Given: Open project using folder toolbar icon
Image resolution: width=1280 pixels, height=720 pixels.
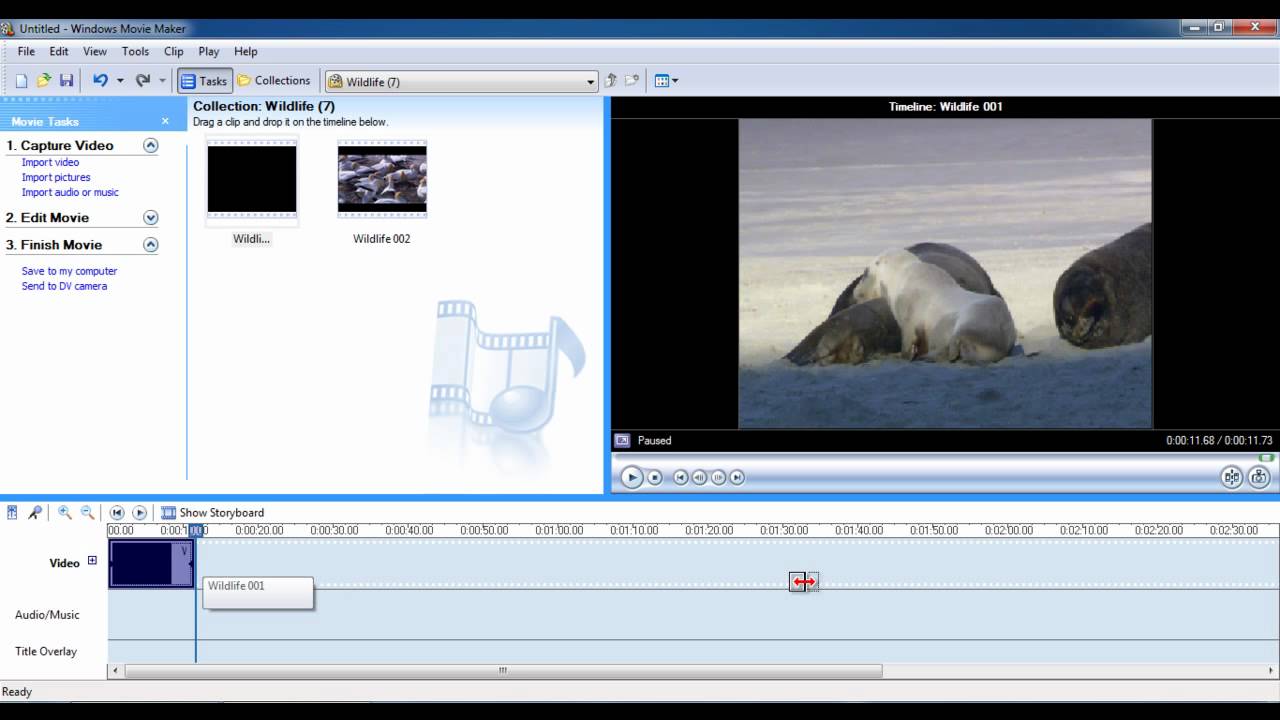Looking at the screenshot, I should click(x=44, y=81).
